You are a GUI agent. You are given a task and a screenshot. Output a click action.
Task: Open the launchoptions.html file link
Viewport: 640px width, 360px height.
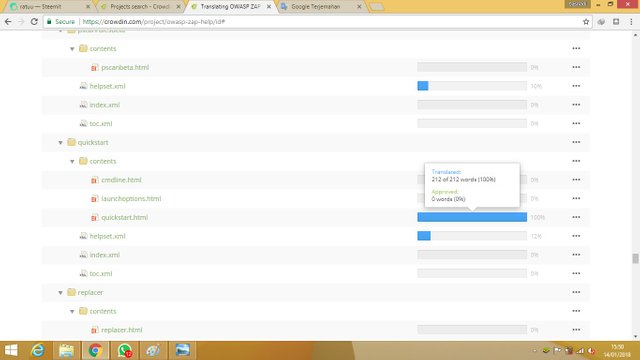click(131, 199)
